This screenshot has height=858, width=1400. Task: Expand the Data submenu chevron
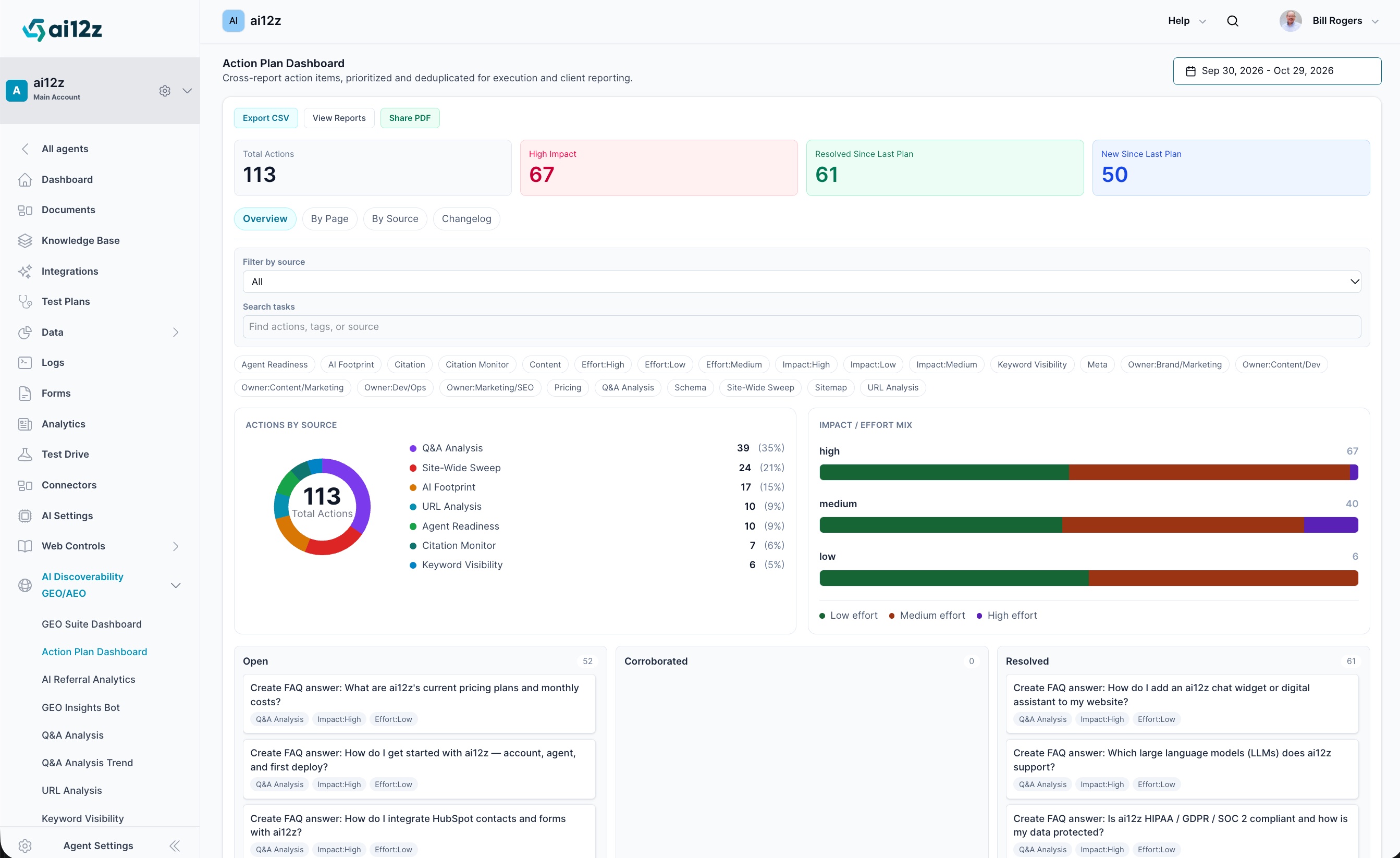[x=176, y=333]
